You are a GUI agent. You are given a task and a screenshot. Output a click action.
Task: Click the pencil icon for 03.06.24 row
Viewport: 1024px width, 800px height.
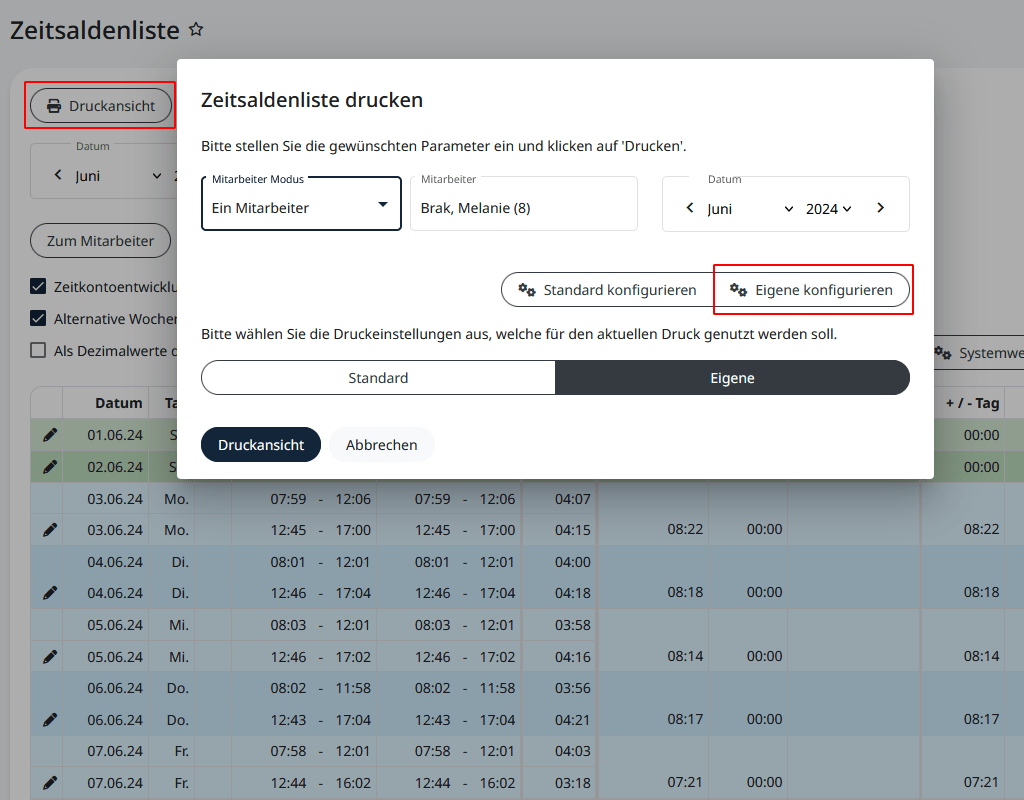pos(50,530)
